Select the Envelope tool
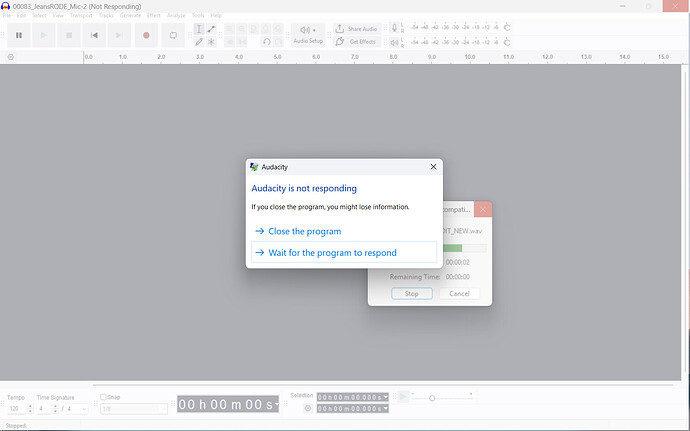690x431 pixels. [x=211, y=29]
